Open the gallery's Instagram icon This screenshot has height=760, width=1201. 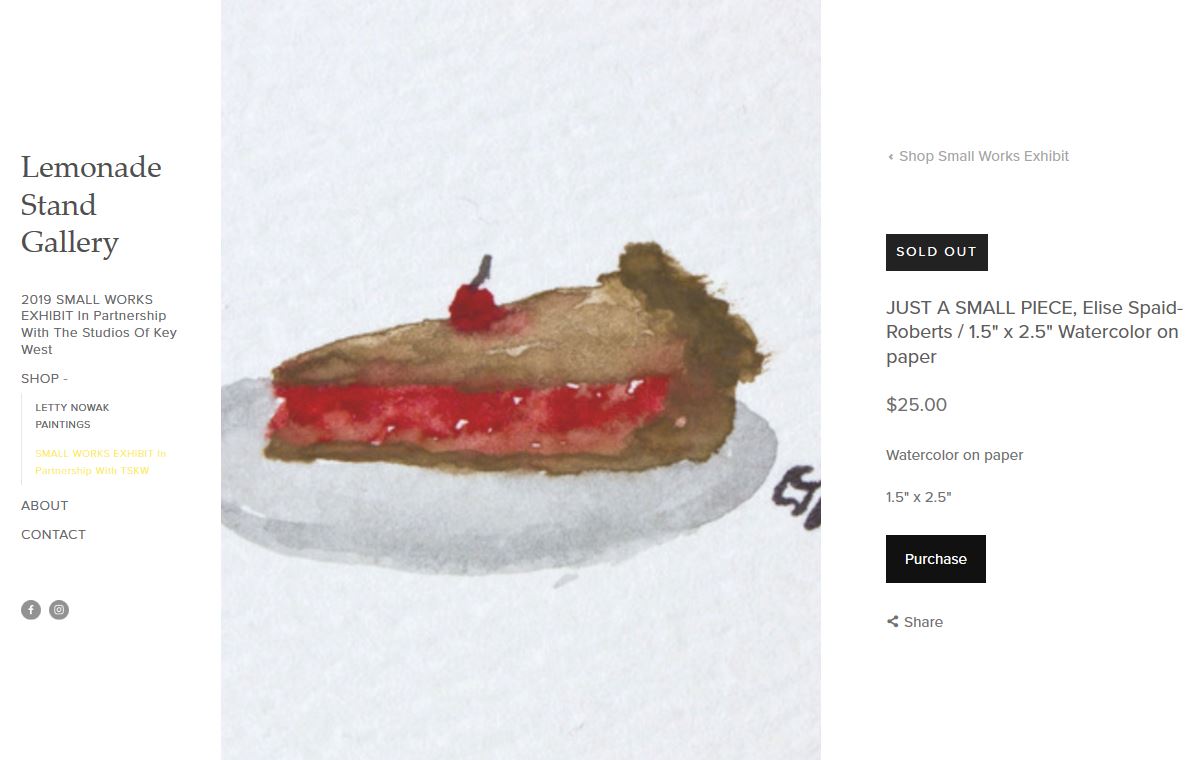pyautogui.click(x=59, y=610)
